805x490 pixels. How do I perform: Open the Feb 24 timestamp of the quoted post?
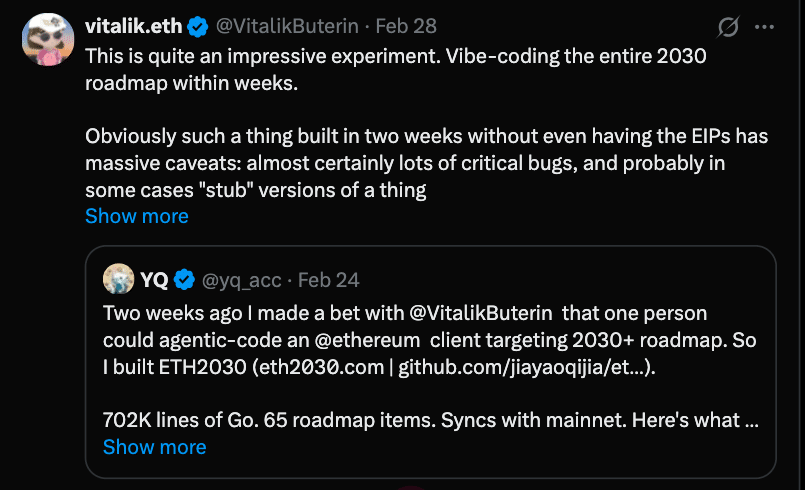coord(329,280)
